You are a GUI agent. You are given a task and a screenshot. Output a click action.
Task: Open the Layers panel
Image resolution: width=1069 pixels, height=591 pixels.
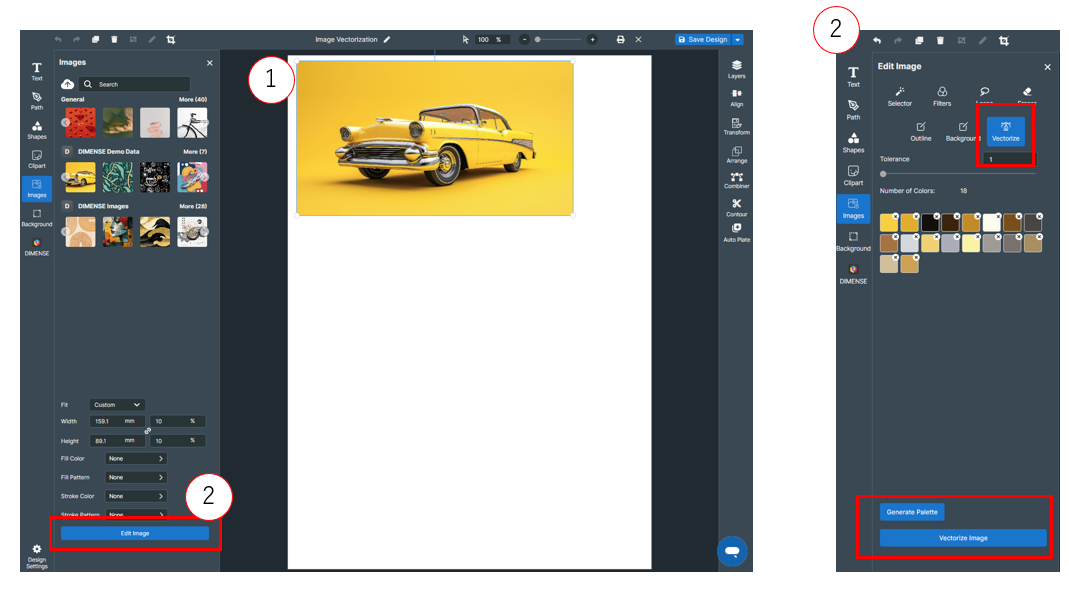click(736, 68)
